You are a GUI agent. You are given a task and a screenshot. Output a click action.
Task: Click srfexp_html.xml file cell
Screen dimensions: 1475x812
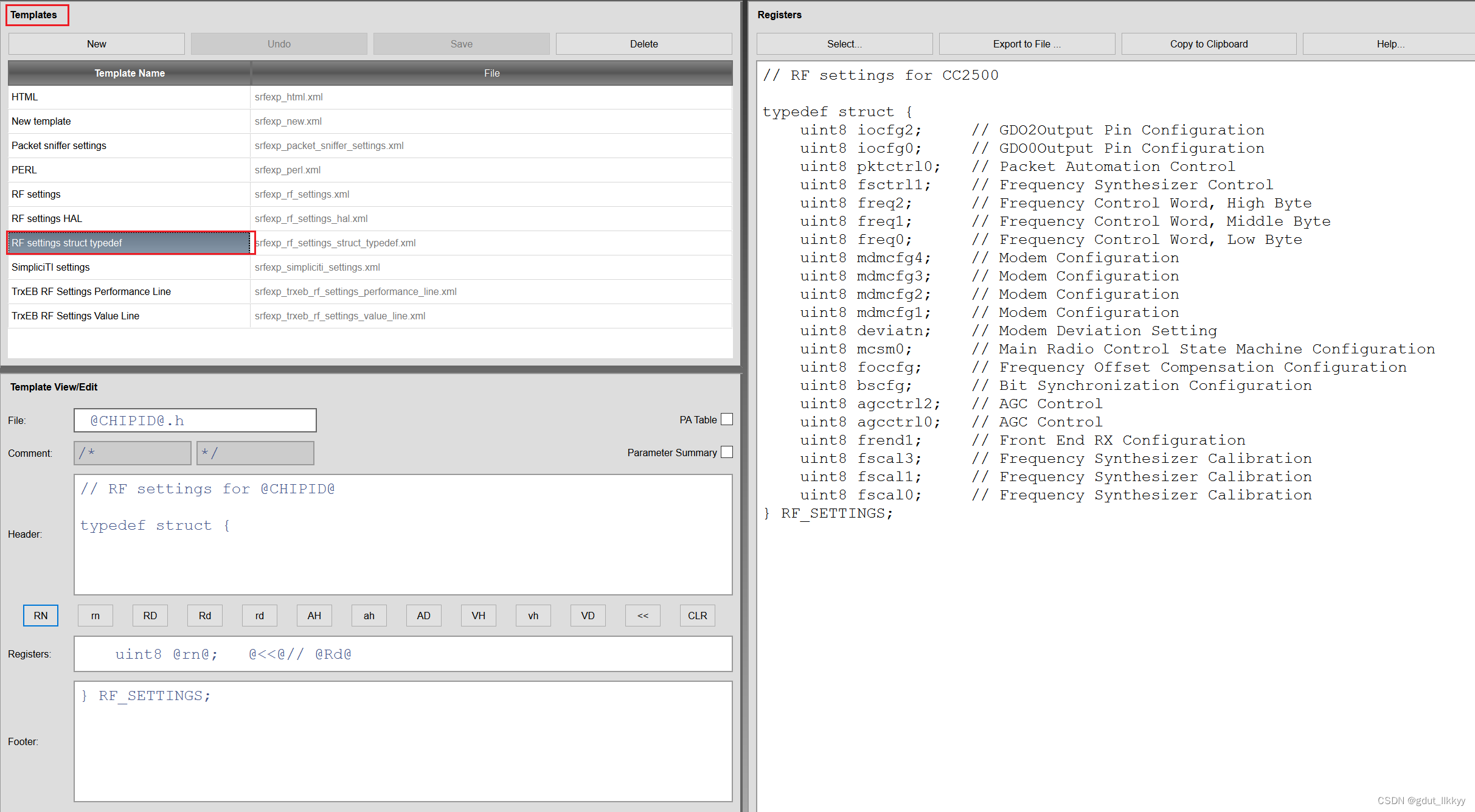(x=491, y=97)
